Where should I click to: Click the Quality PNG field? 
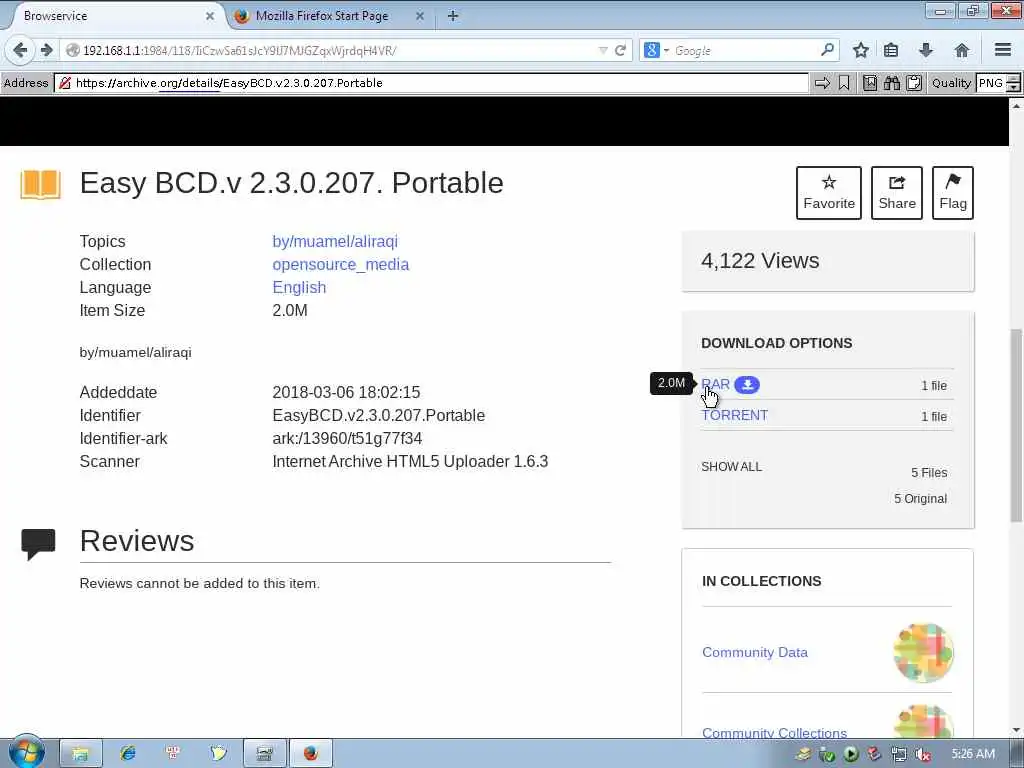[991, 83]
